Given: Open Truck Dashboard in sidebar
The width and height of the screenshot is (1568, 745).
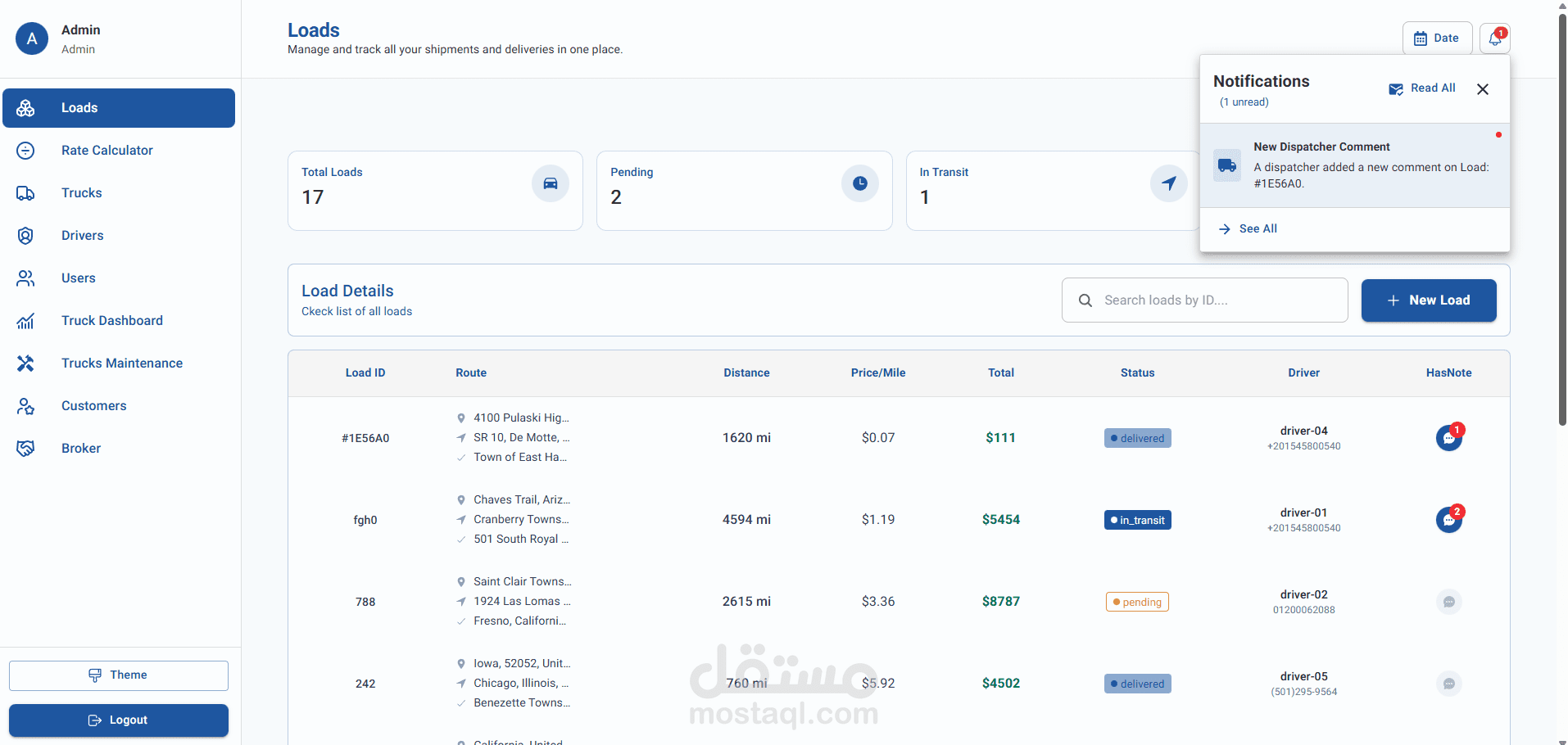Looking at the screenshot, I should [119, 321].
